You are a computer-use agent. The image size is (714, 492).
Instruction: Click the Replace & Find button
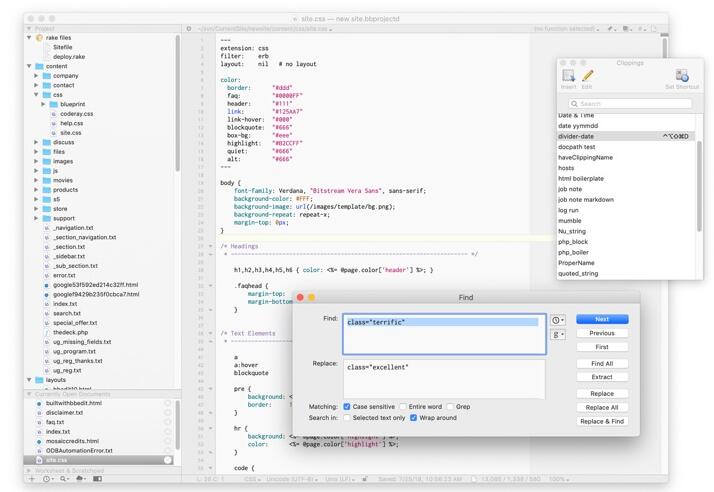602,421
